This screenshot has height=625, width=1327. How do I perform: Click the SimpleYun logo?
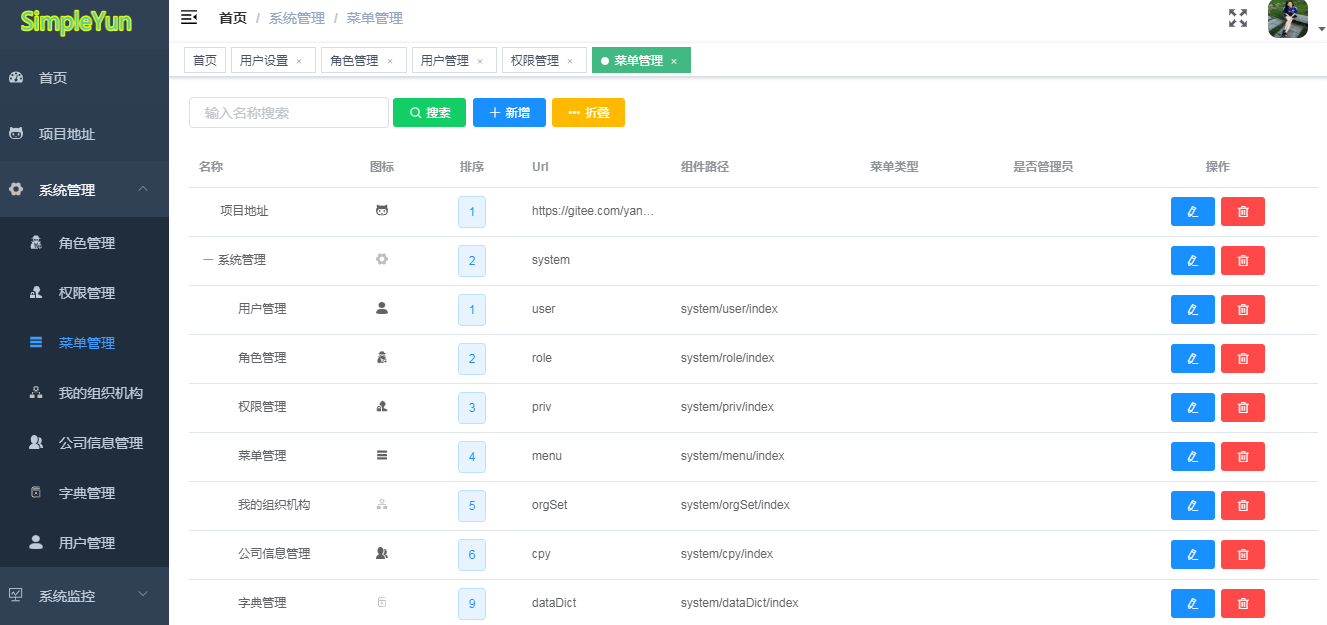pos(76,21)
